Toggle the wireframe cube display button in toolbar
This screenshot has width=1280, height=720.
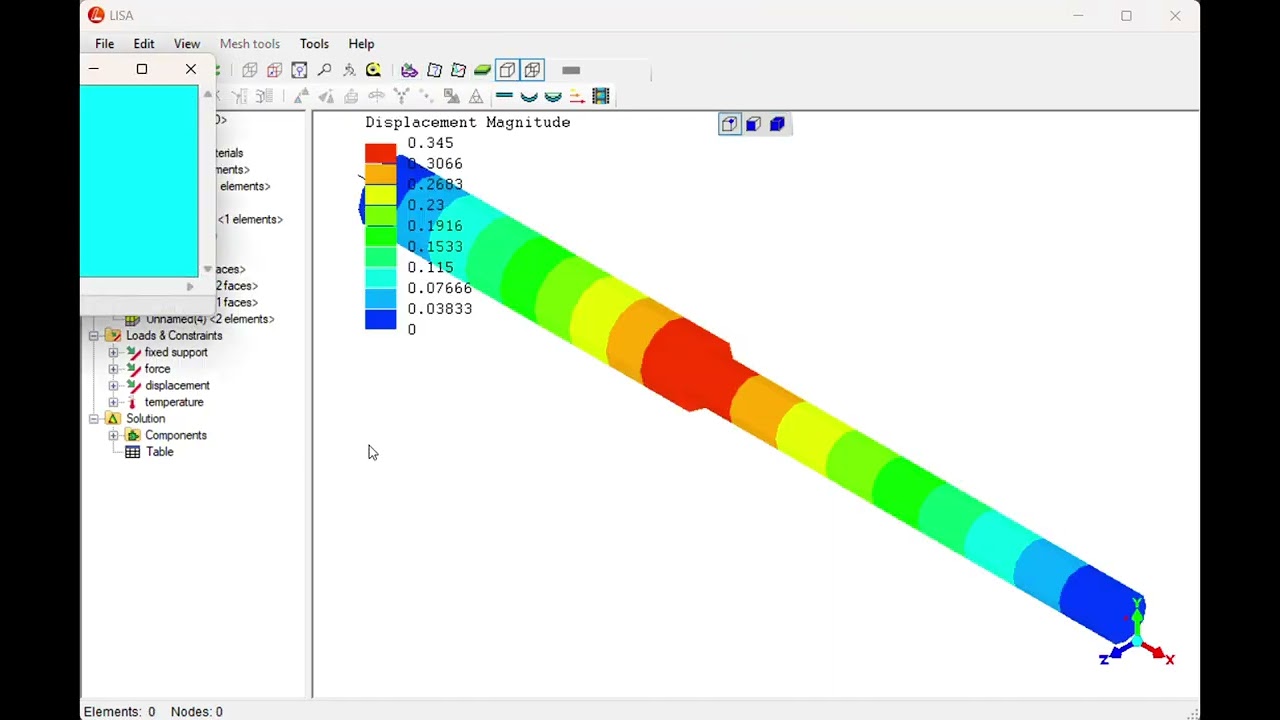click(x=532, y=70)
